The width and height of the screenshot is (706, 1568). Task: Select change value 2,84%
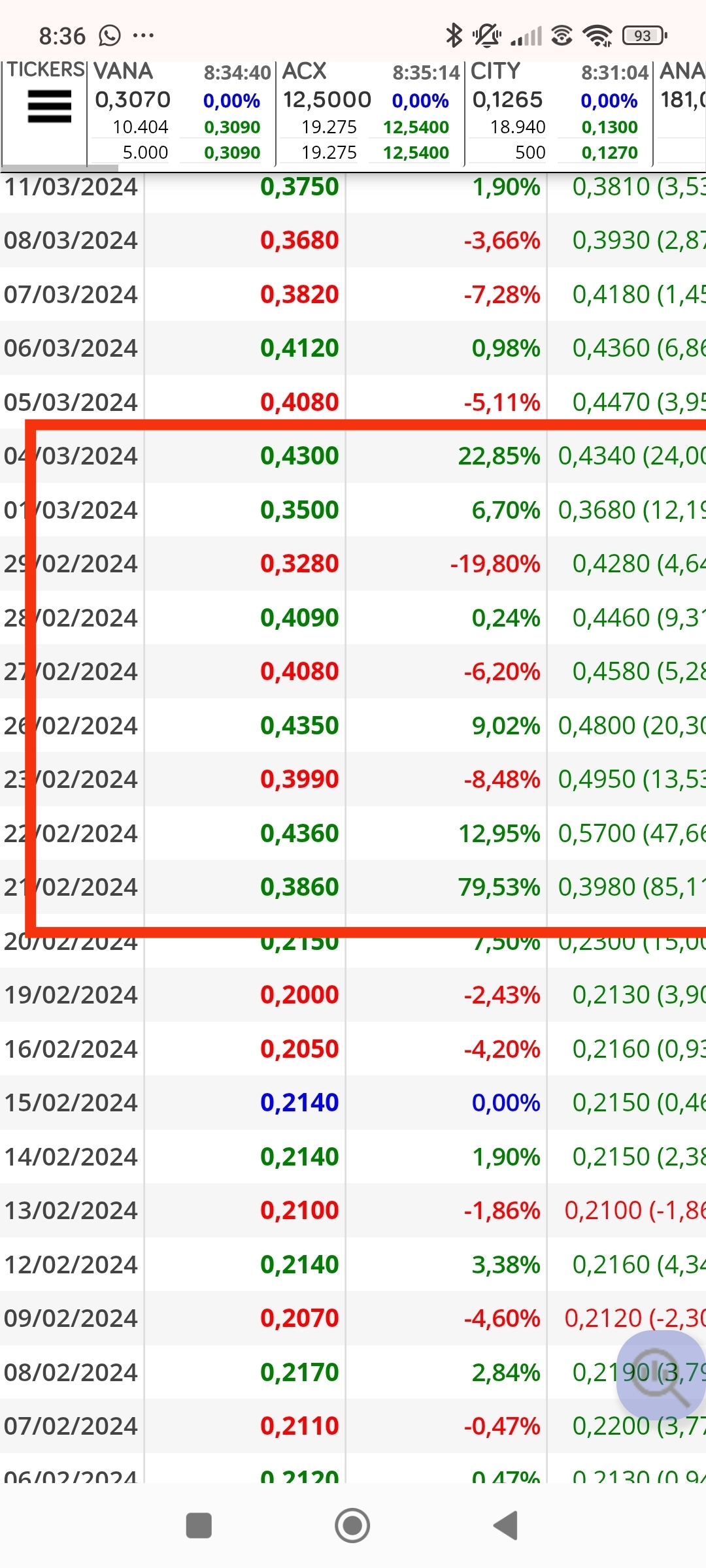coord(506,1373)
